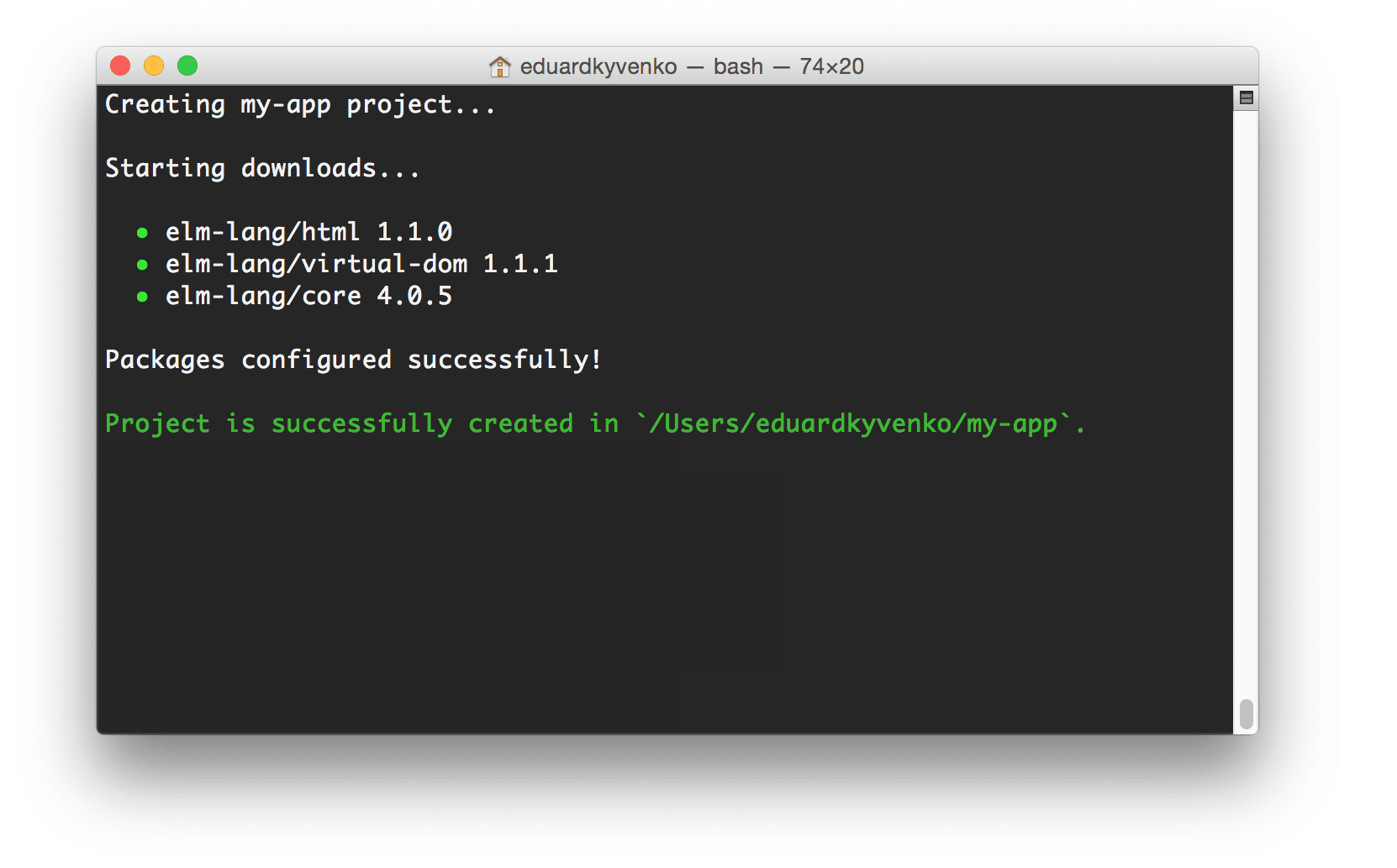Select the text elm-lang/virtual-dom 1.1.1
Image resolution: width=1397 pixels, height=868 pixels.
[x=361, y=264]
